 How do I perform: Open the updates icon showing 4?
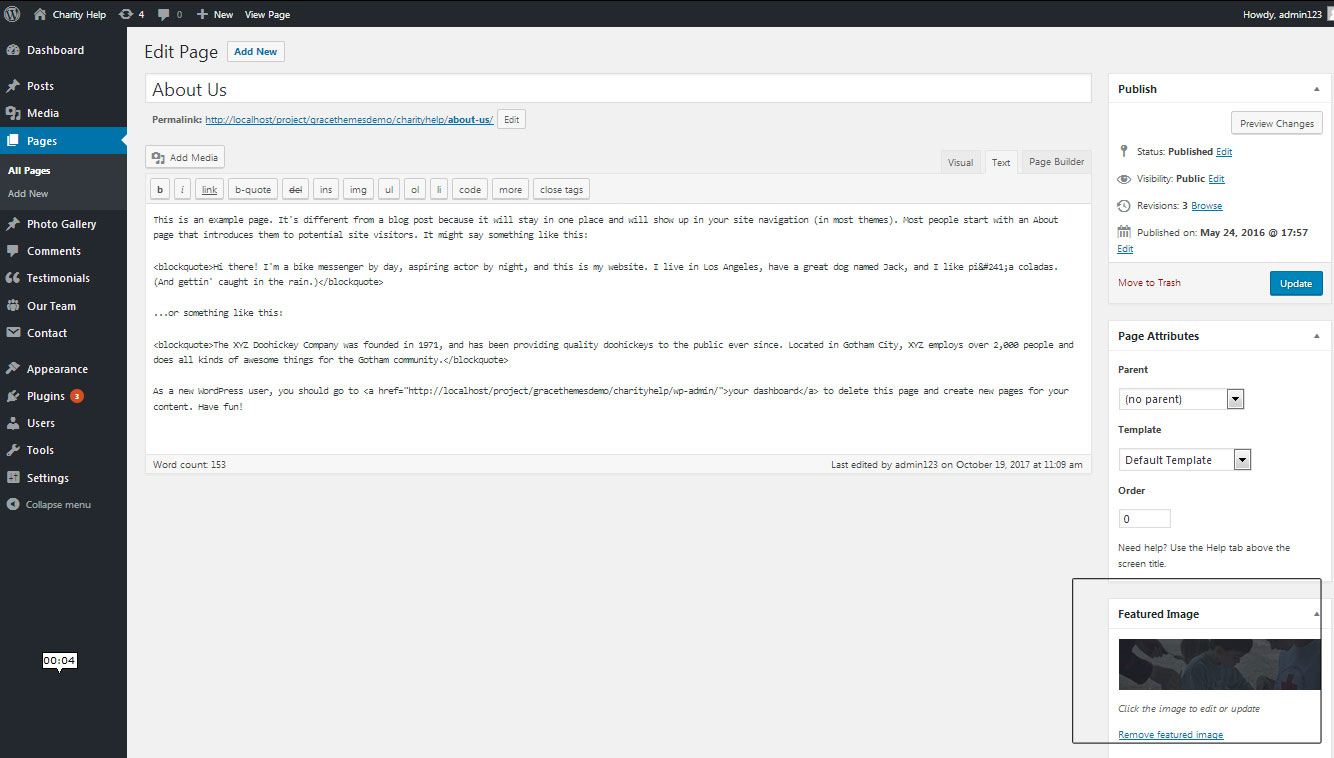(131, 15)
